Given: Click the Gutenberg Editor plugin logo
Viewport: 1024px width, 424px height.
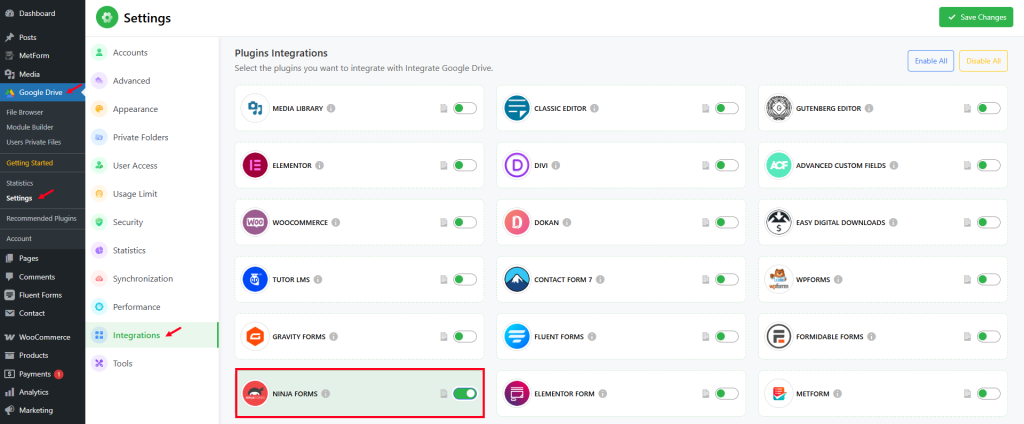Looking at the screenshot, I should 778,108.
